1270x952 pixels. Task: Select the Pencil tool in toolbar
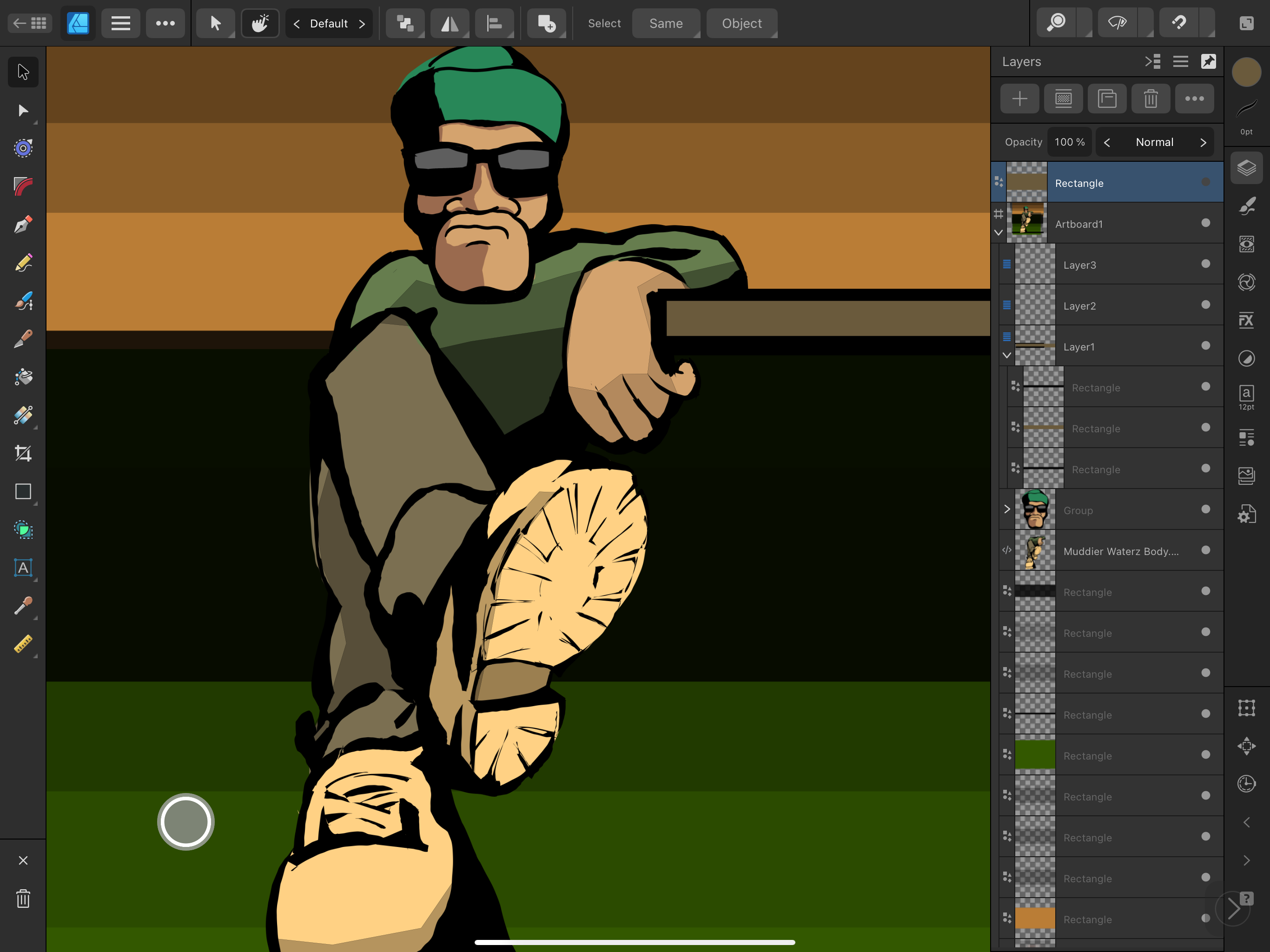(23, 263)
